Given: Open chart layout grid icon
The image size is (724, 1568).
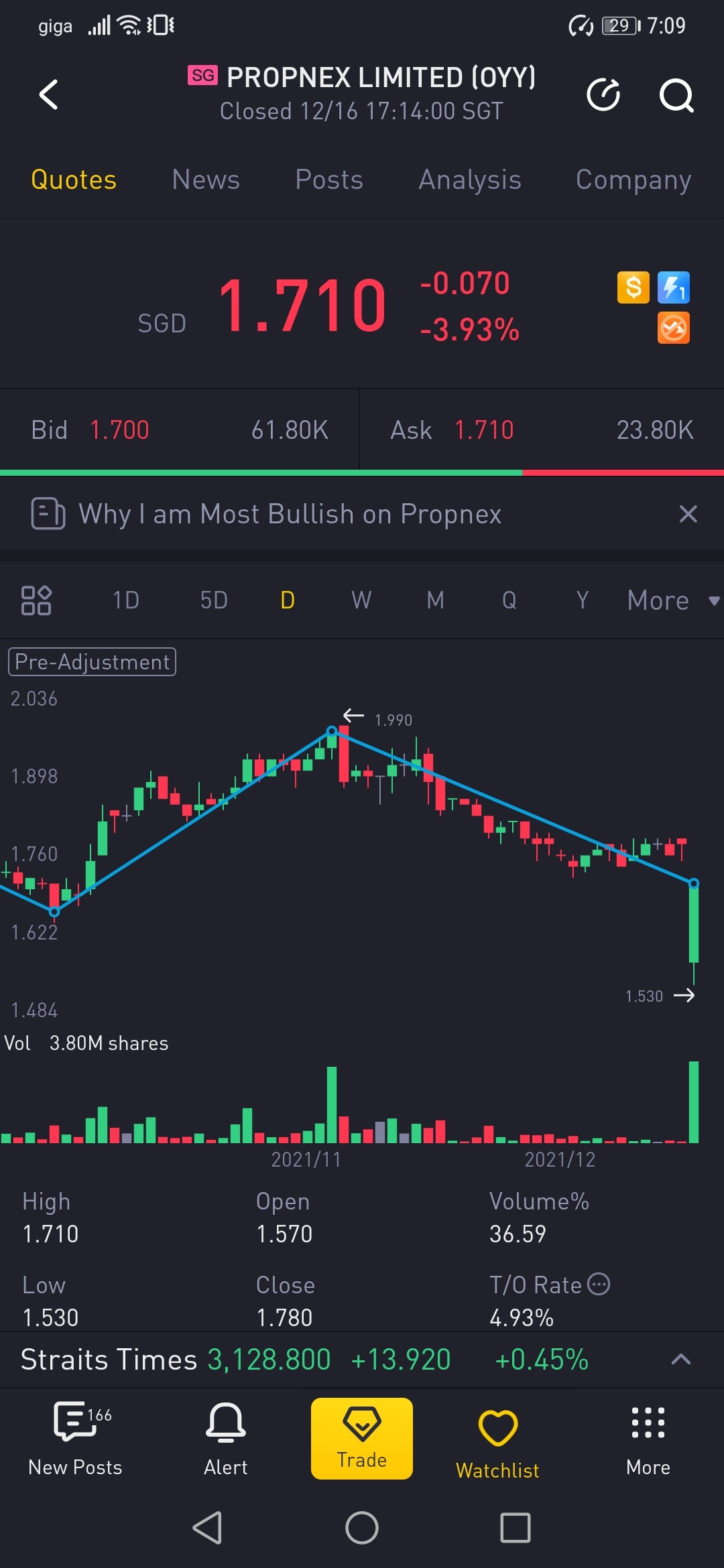Looking at the screenshot, I should [x=36, y=600].
